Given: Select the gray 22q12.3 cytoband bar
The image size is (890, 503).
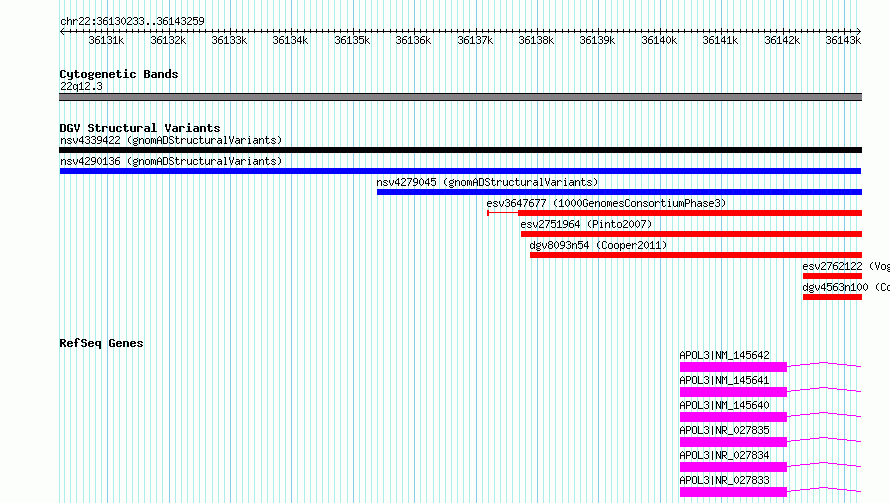Looking at the screenshot, I should pos(460,97).
